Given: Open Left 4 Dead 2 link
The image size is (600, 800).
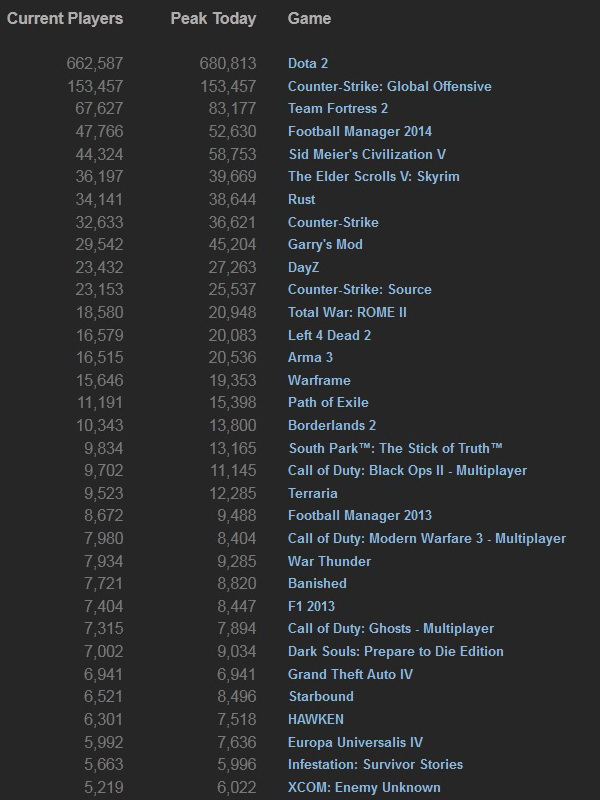Looking at the screenshot, I should 329,335.
